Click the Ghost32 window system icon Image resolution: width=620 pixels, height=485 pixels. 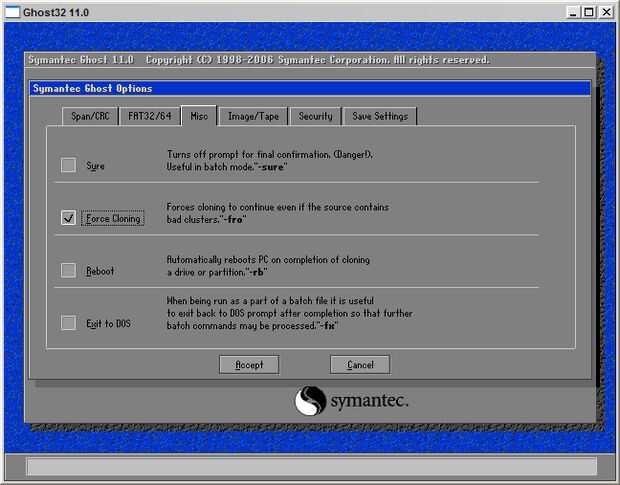tap(12, 12)
